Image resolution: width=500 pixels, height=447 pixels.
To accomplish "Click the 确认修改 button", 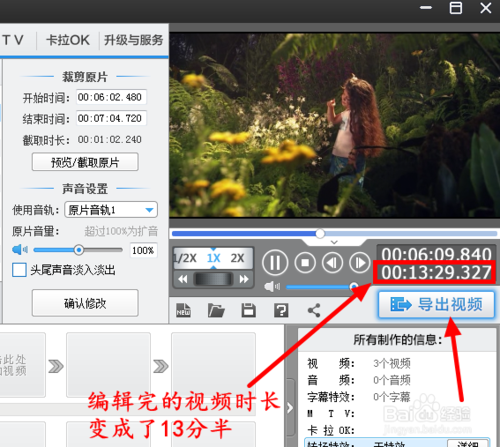I will point(85,303).
